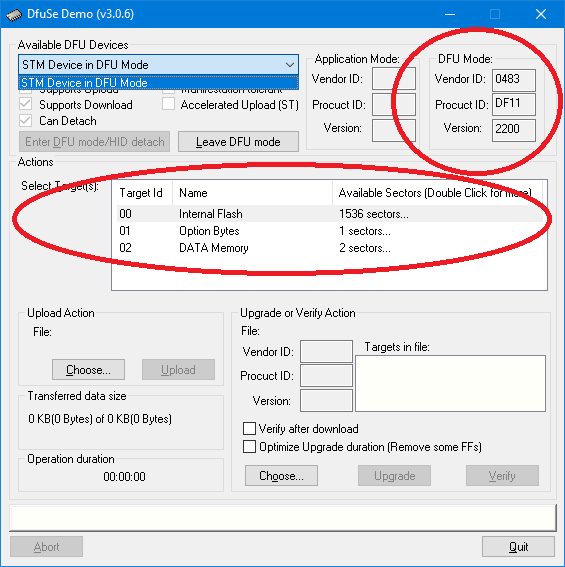Select the Option Bytes target row
565x567 pixels.
[x=330, y=231]
